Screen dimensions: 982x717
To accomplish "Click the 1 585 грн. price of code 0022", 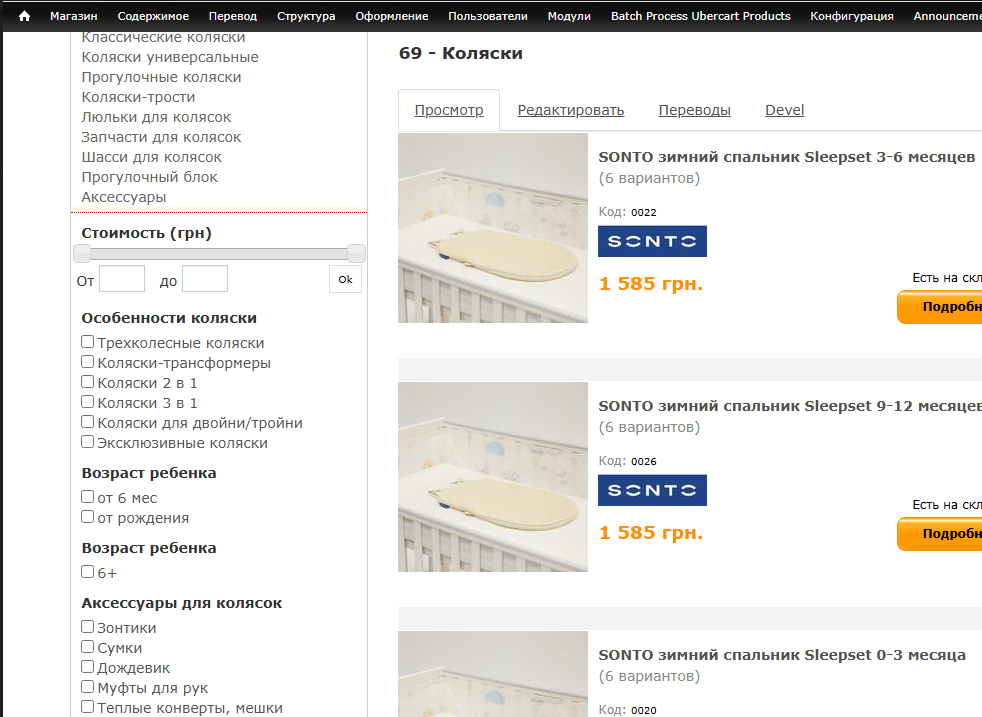I will point(651,284).
